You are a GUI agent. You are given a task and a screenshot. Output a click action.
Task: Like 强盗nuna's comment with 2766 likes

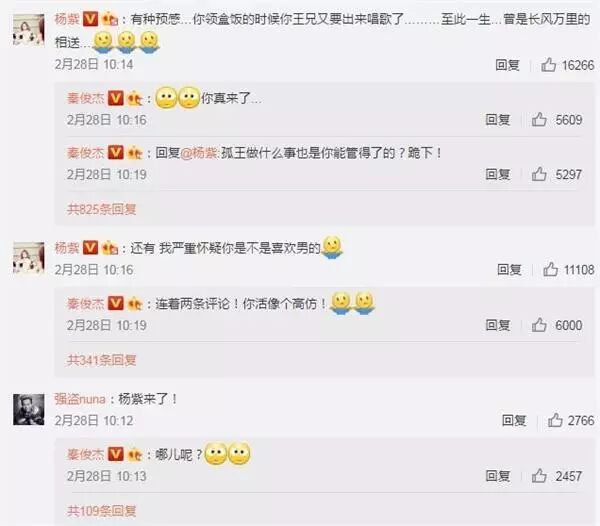(x=555, y=420)
